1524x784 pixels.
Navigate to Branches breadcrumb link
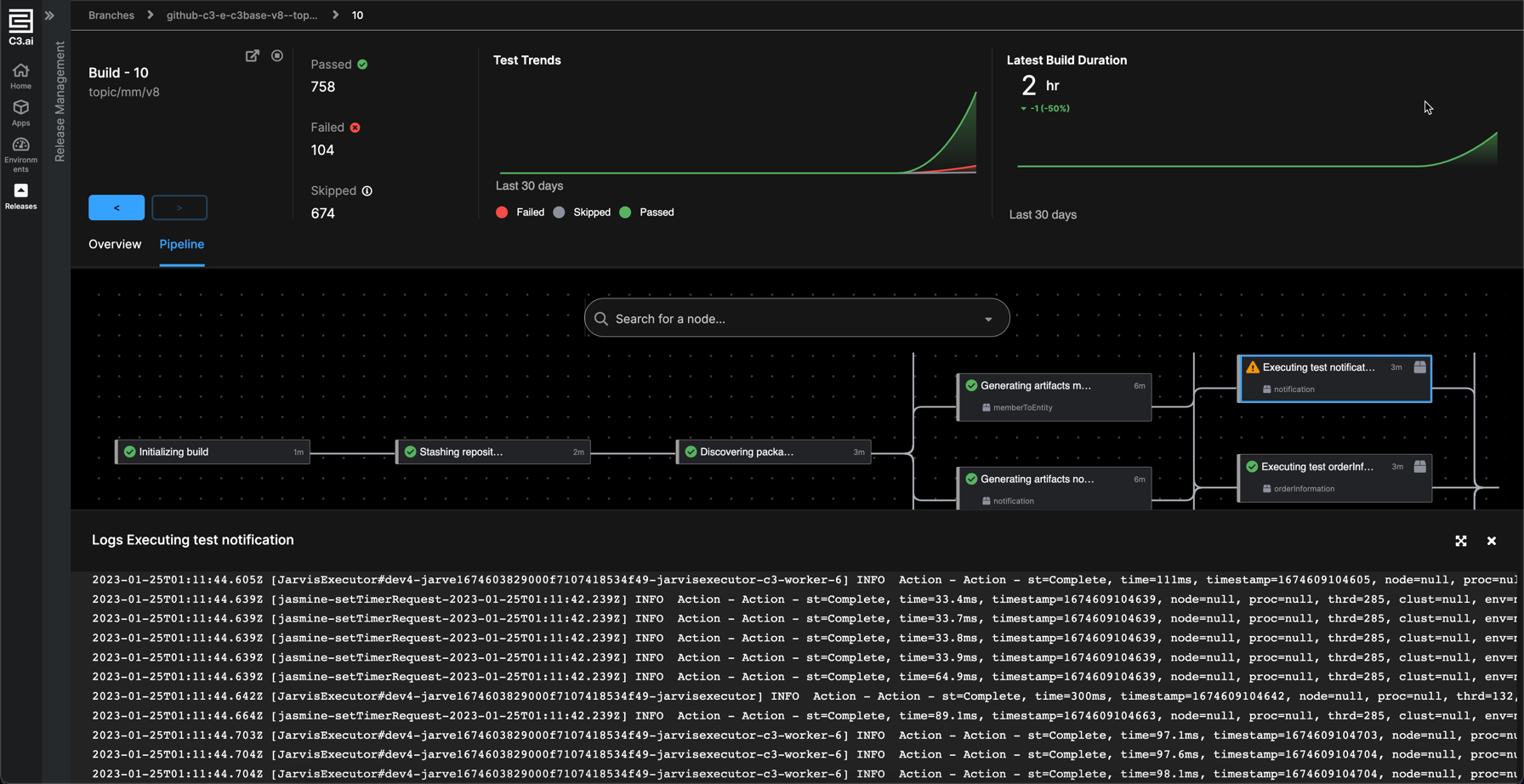click(111, 15)
